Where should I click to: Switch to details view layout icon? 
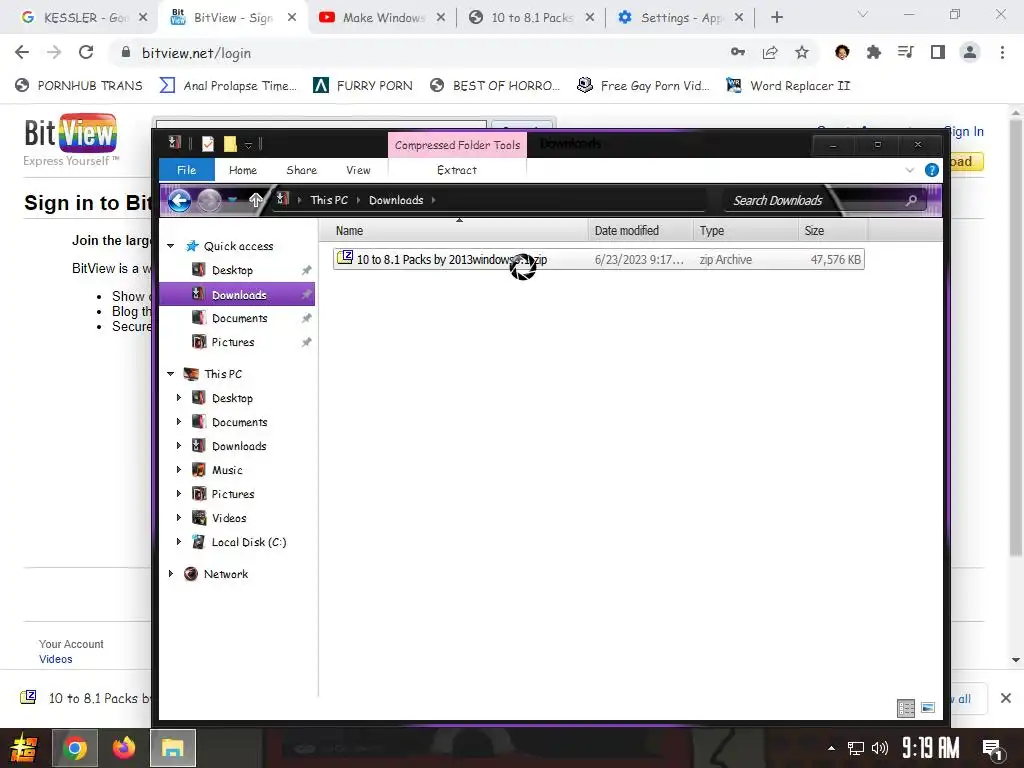906,708
